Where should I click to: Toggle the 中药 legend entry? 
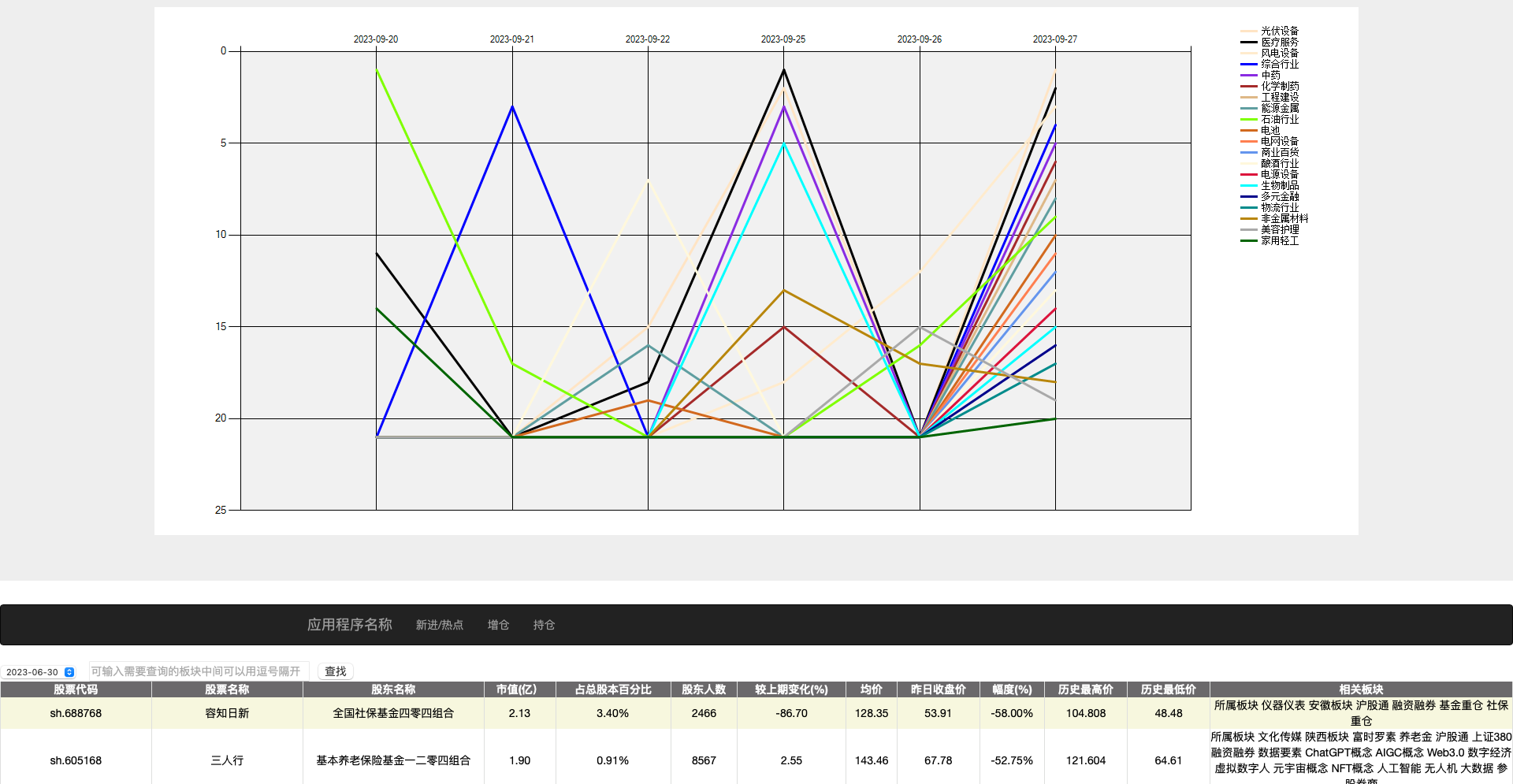(1261, 75)
